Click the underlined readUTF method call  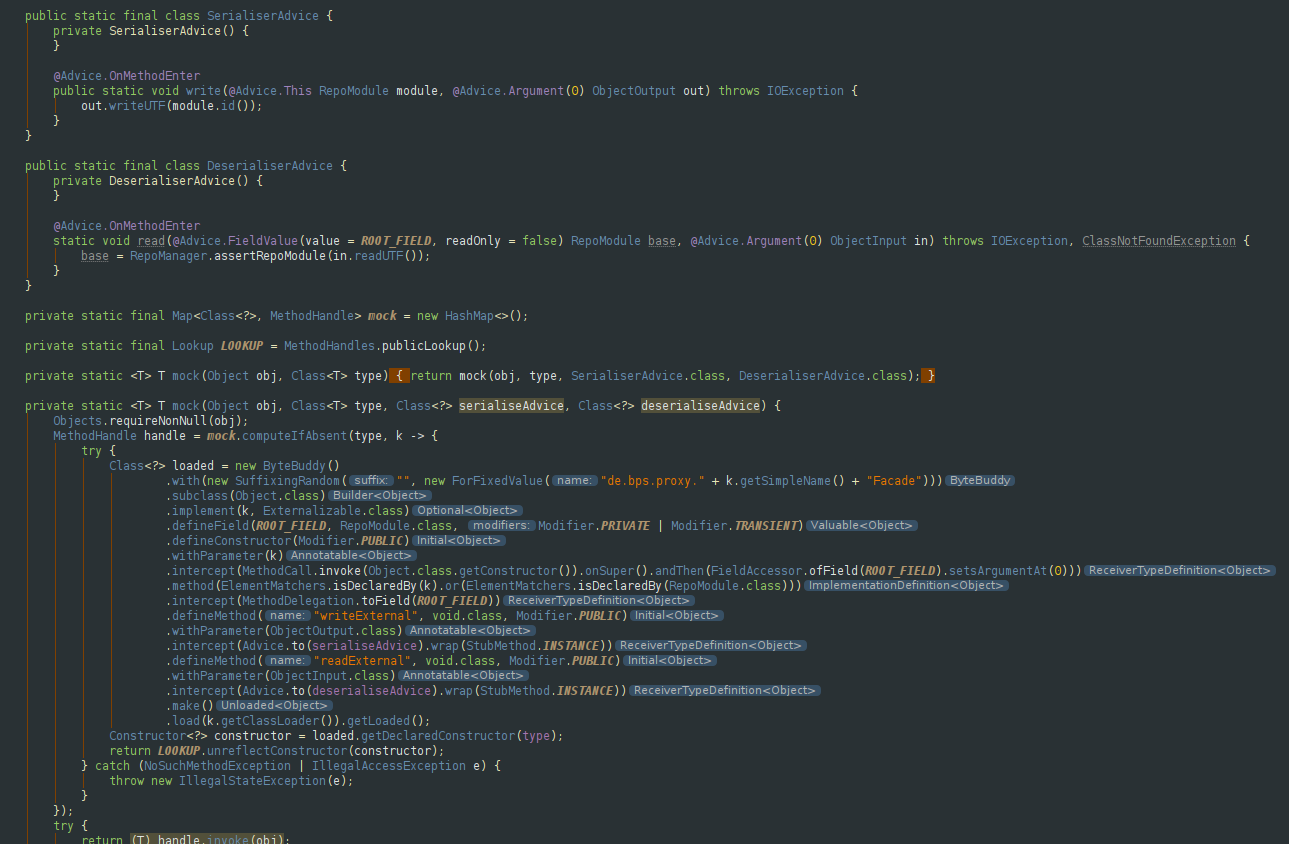pyautogui.click(x=379, y=255)
